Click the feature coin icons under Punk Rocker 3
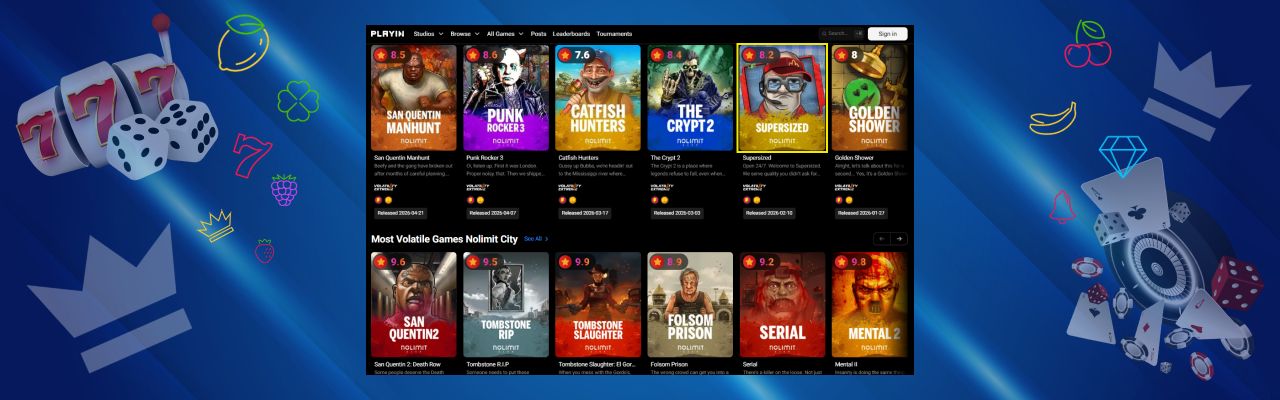The height and width of the screenshot is (400, 1280). pyautogui.click(x=473, y=200)
